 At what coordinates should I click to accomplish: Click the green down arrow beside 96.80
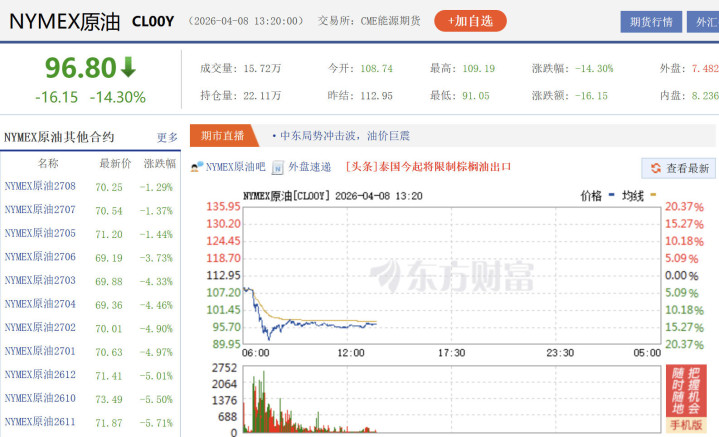click(x=128, y=68)
